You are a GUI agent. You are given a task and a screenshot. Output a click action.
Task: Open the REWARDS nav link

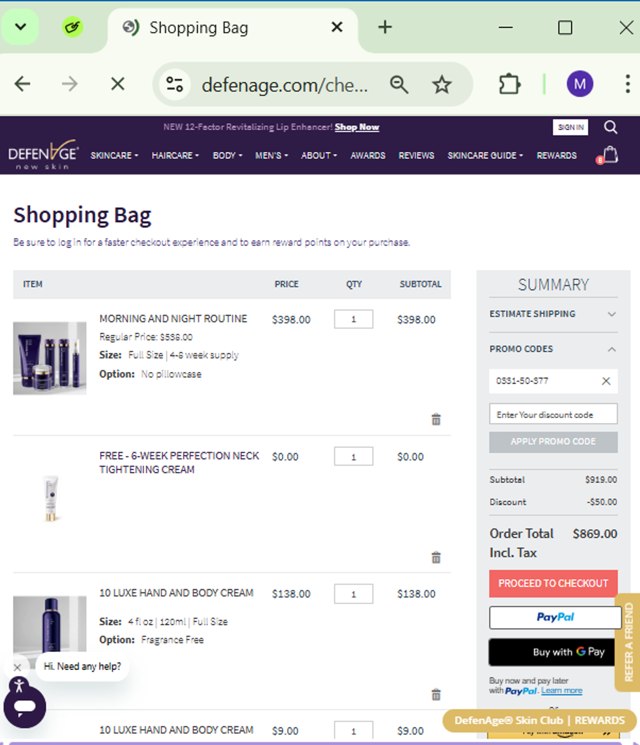(556, 155)
